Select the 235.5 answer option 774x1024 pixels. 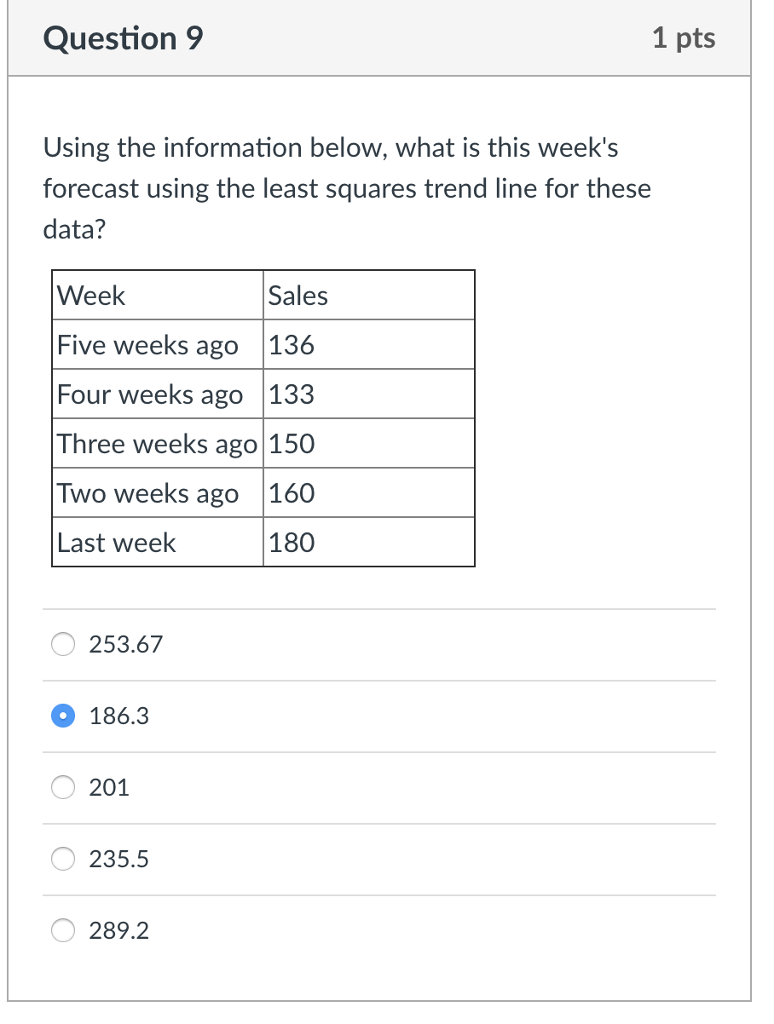[62, 858]
